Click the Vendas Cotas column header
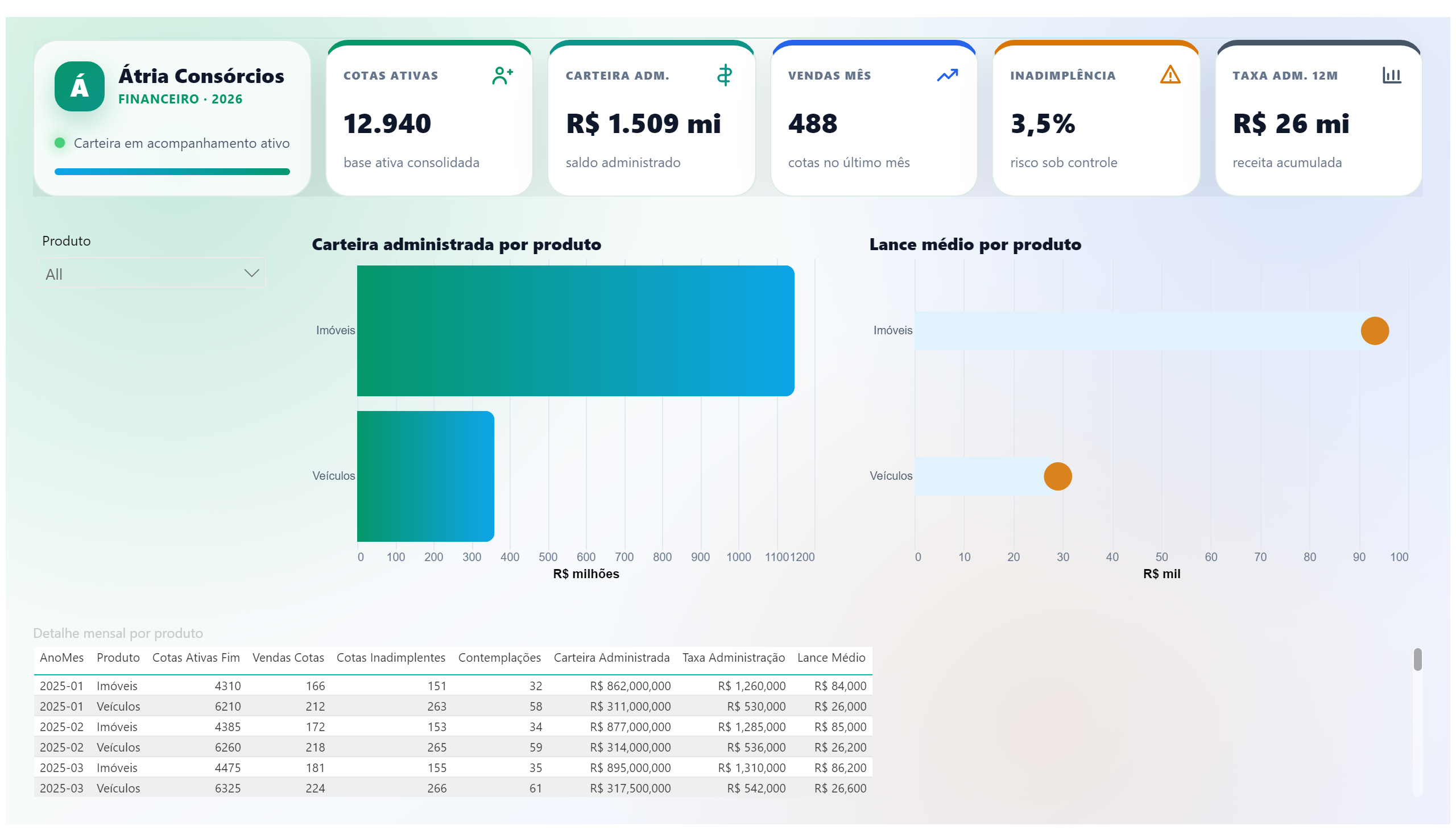Image resolution: width=1456 pixels, height=830 pixels. [288, 657]
